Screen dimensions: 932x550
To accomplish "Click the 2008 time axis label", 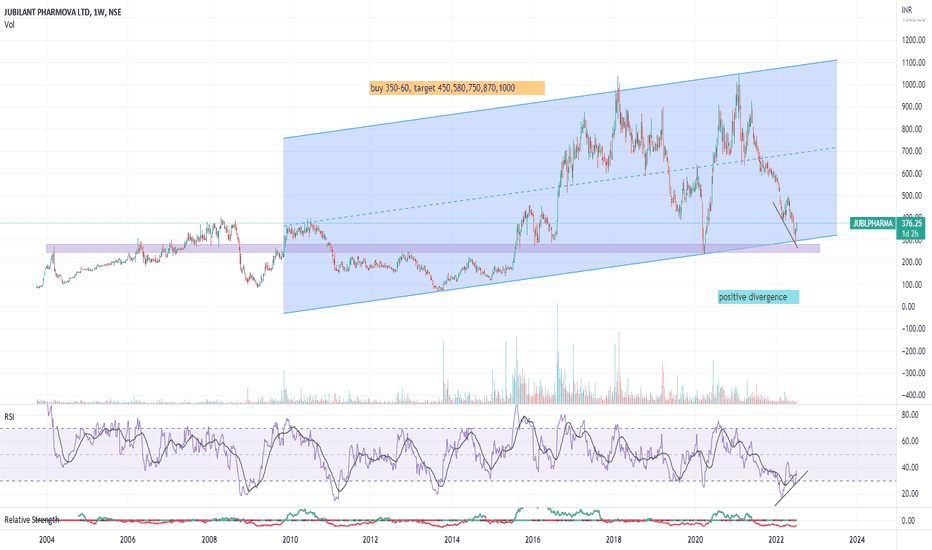I will pyautogui.click(x=209, y=539).
